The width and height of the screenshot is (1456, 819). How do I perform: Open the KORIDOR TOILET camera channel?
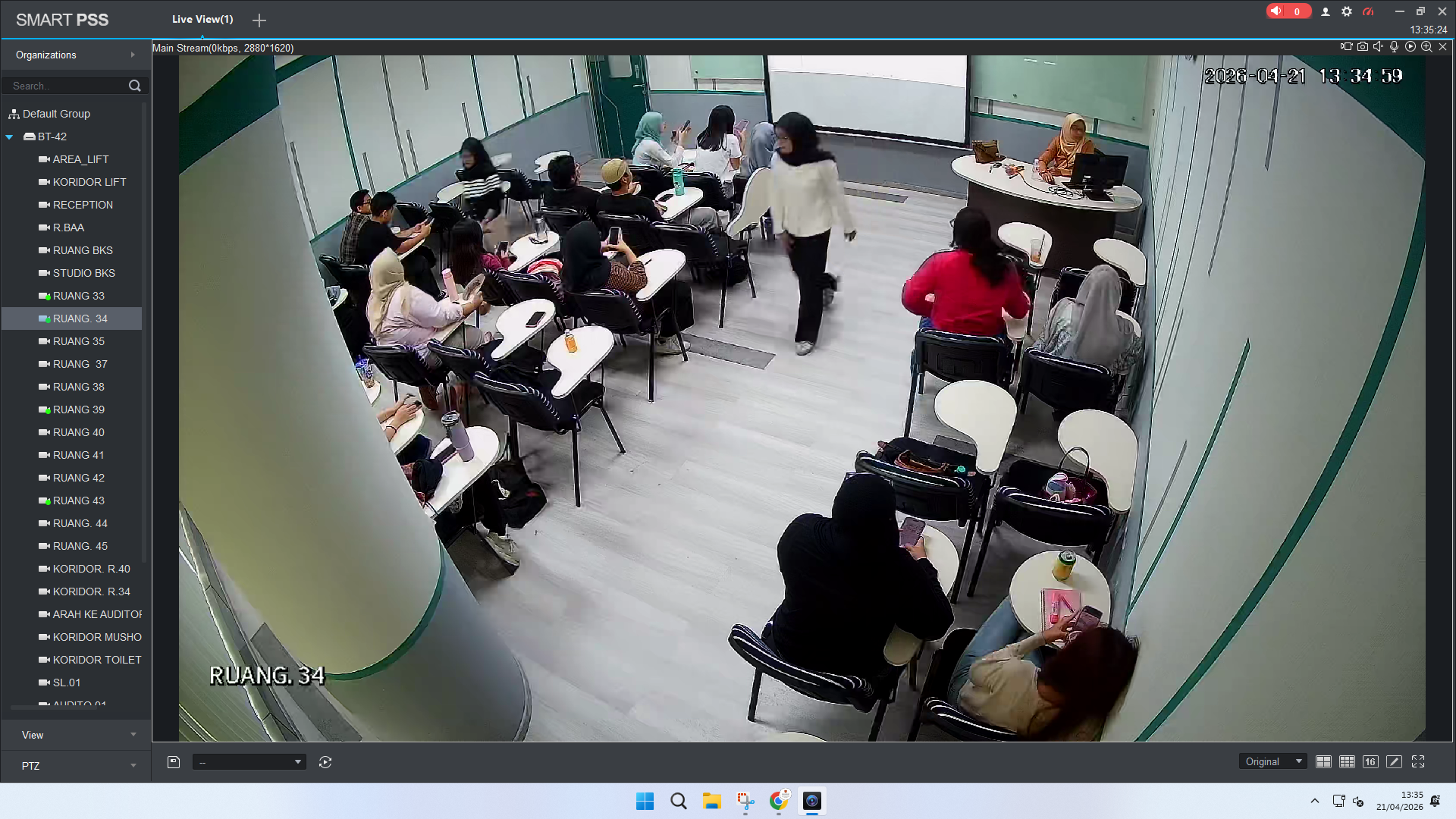pyautogui.click(x=89, y=660)
